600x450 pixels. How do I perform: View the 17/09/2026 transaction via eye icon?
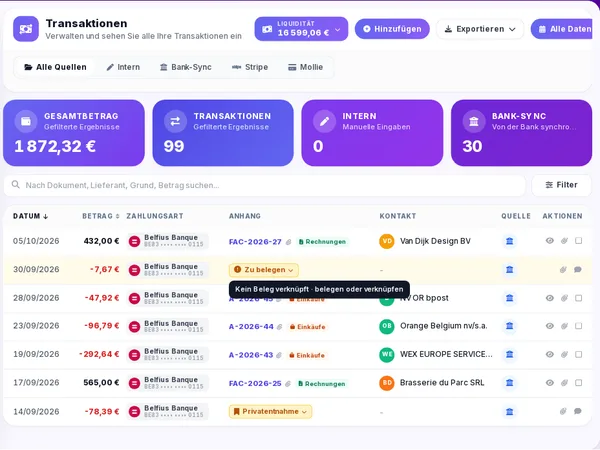pos(550,383)
